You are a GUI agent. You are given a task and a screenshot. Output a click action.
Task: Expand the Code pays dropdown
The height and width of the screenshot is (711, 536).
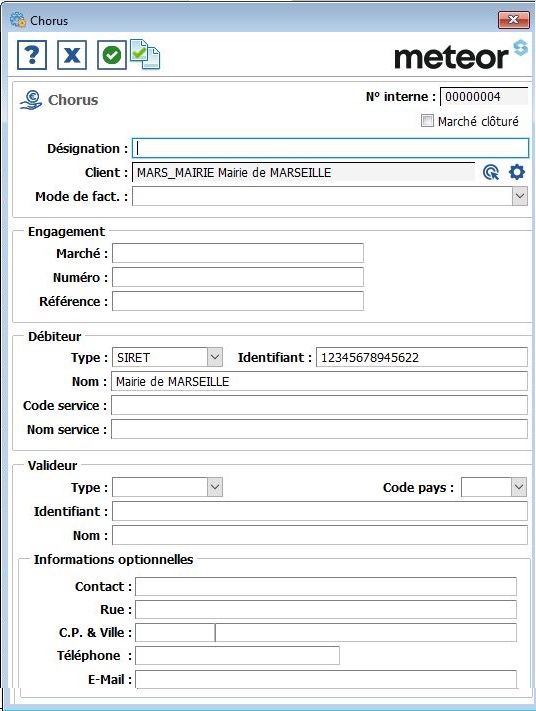coord(519,487)
